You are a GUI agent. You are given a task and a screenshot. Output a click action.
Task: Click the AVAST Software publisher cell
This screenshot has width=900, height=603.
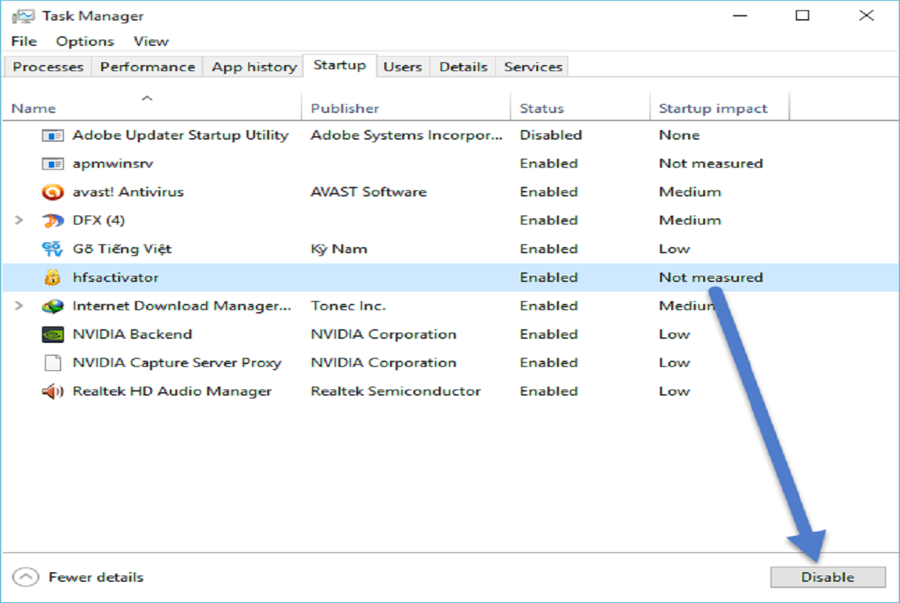pyautogui.click(x=368, y=192)
